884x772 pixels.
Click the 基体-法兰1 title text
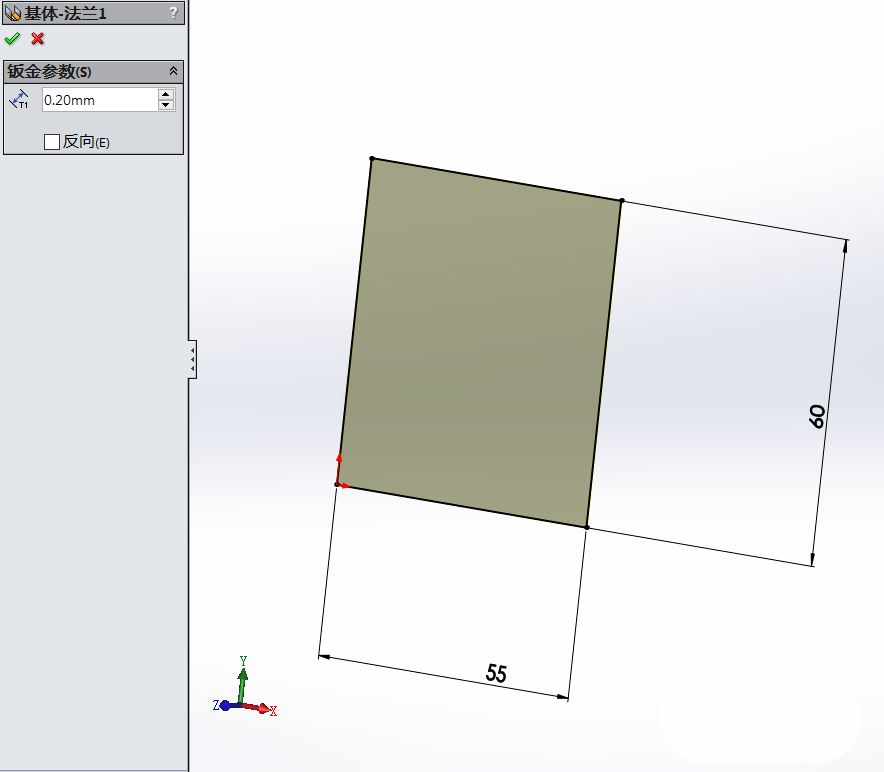[65, 13]
